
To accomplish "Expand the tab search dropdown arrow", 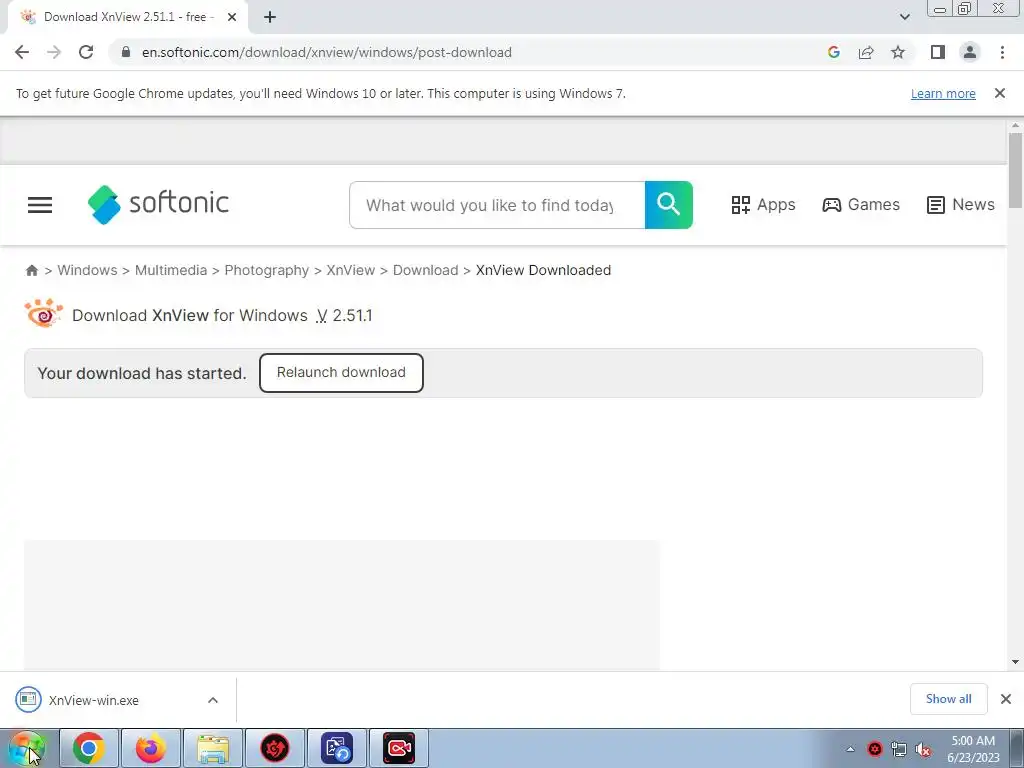I will (x=904, y=17).
